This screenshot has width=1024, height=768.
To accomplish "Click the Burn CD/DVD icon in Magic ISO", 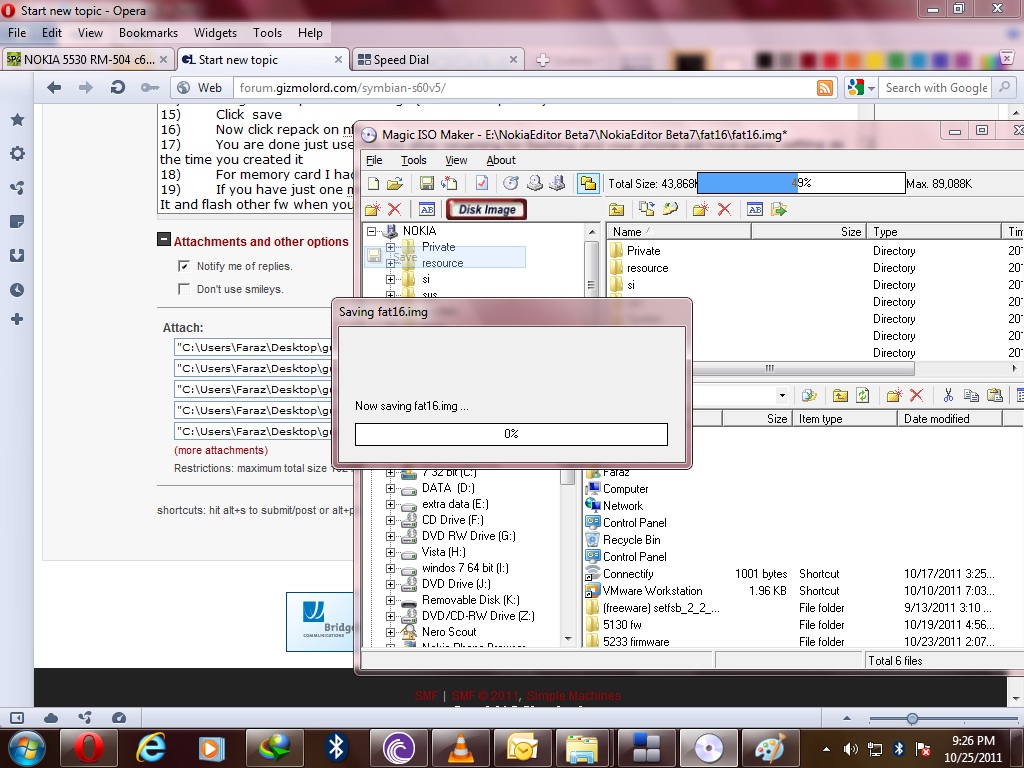I will click(x=511, y=184).
